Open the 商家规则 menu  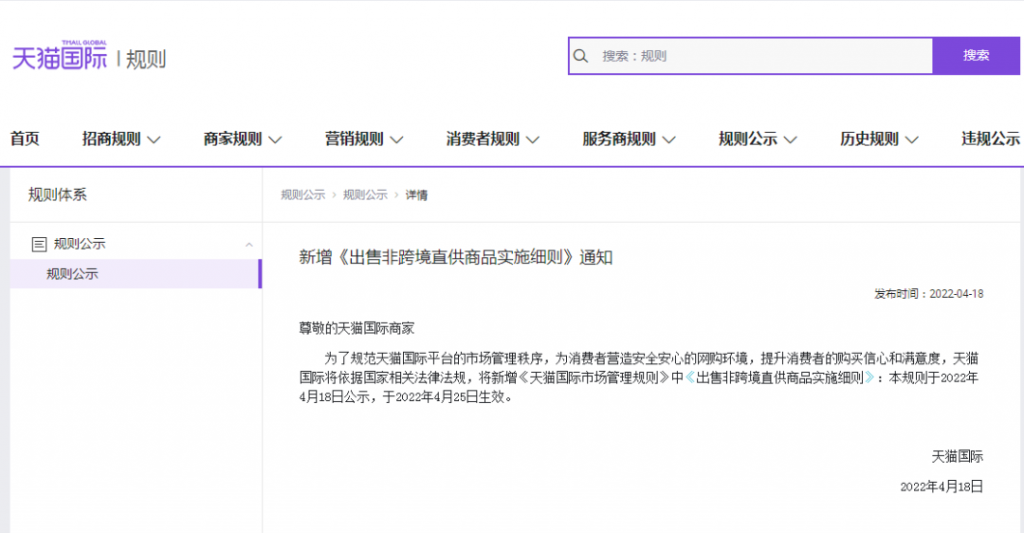click(232, 139)
